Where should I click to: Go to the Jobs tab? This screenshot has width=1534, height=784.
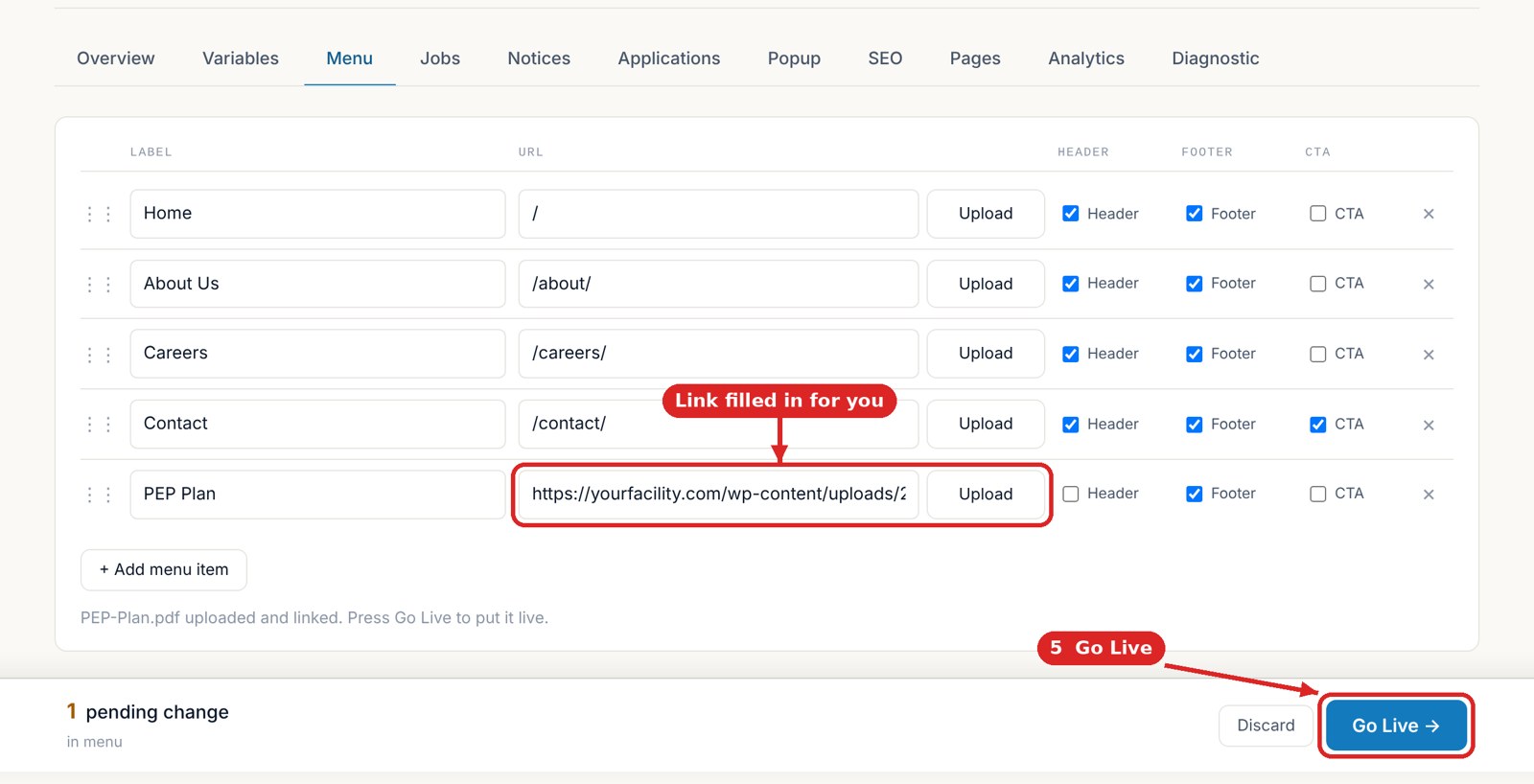click(x=440, y=58)
